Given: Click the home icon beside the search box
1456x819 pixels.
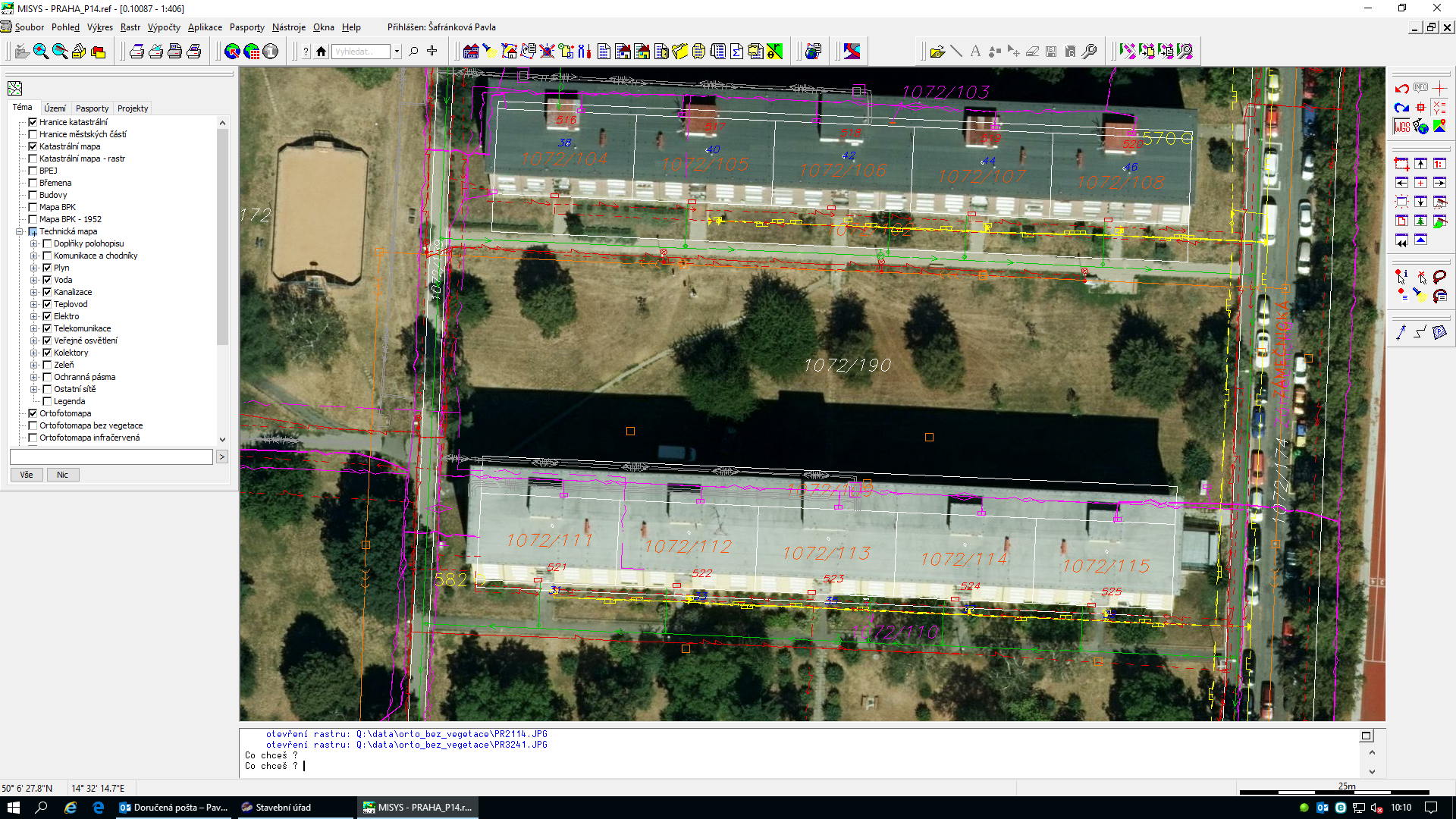Looking at the screenshot, I should (321, 52).
